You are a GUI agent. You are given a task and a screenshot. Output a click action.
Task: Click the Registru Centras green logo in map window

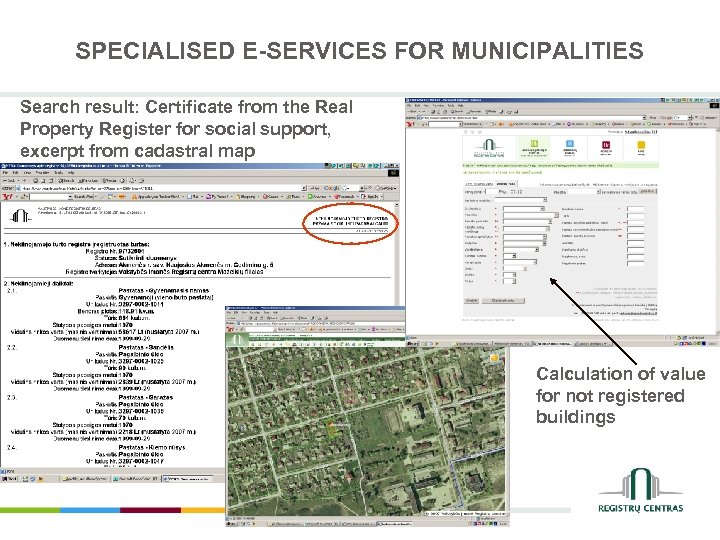[238, 340]
